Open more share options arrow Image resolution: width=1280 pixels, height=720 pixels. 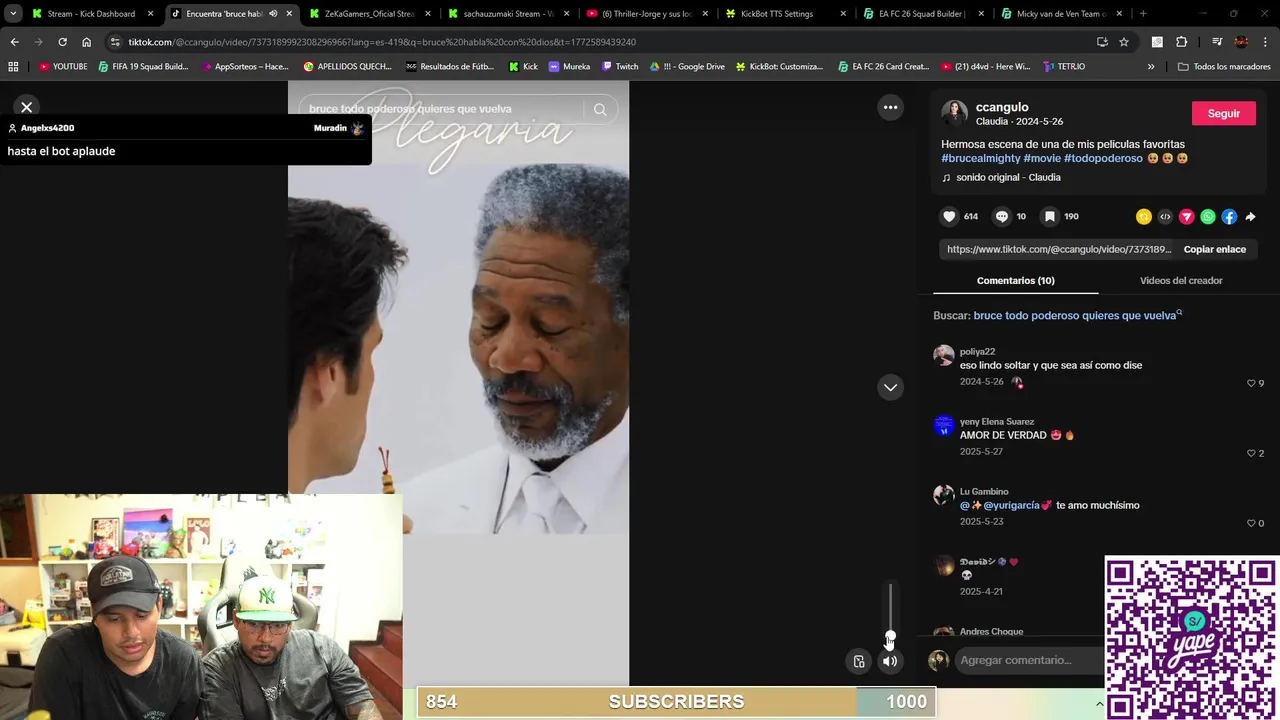[x=1250, y=217]
